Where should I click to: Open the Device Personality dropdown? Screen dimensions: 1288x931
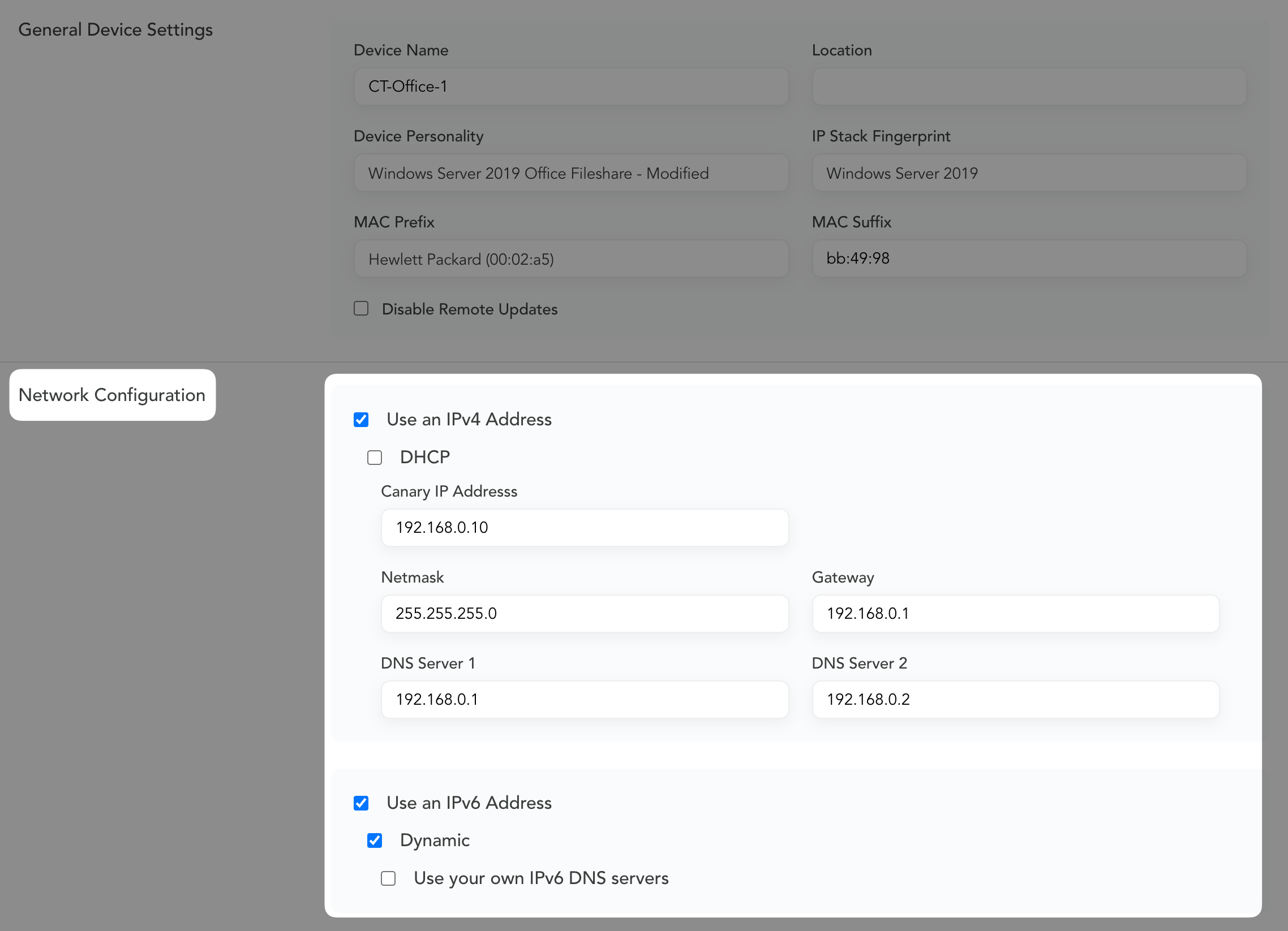click(571, 173)
